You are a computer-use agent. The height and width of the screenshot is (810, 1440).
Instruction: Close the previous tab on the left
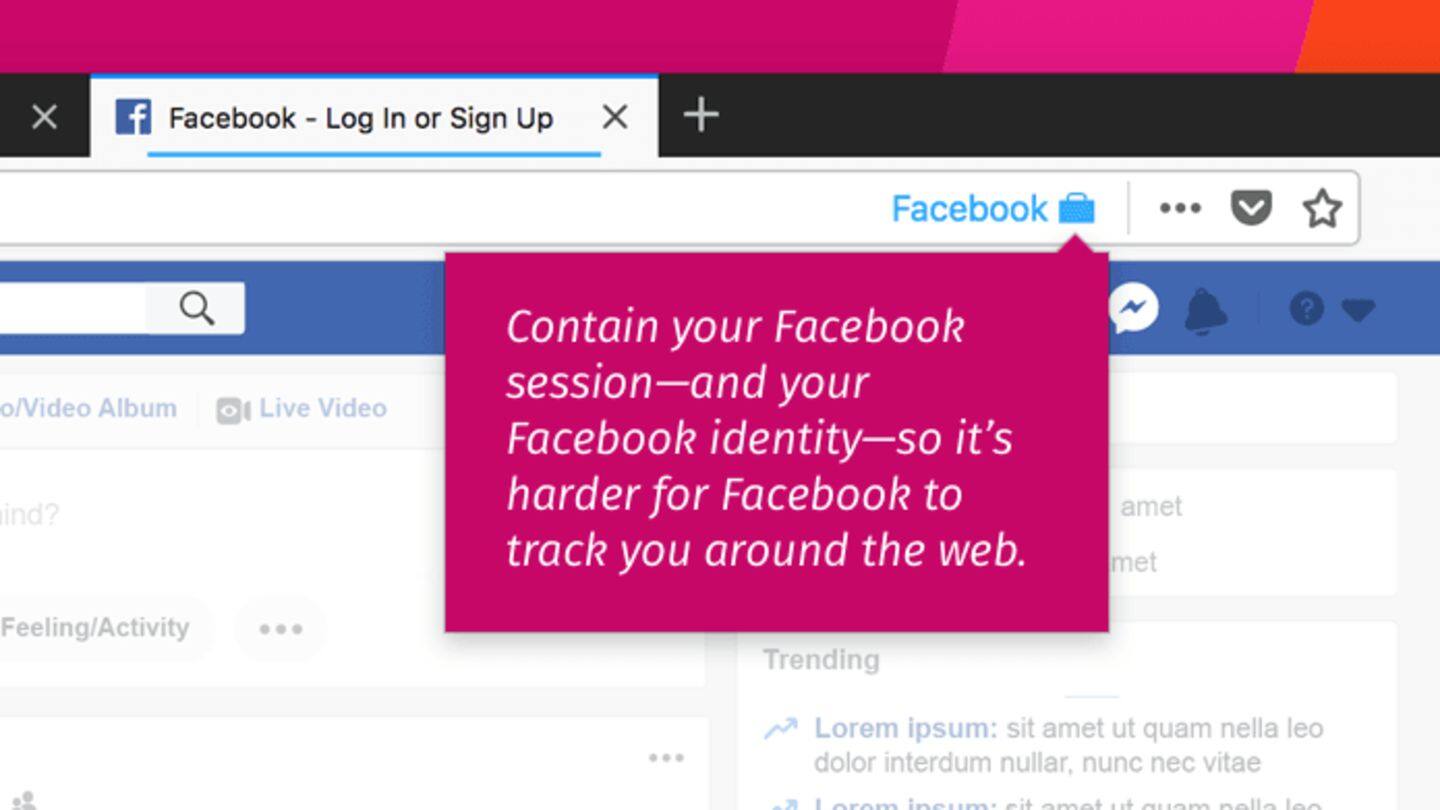pos(44,117)
